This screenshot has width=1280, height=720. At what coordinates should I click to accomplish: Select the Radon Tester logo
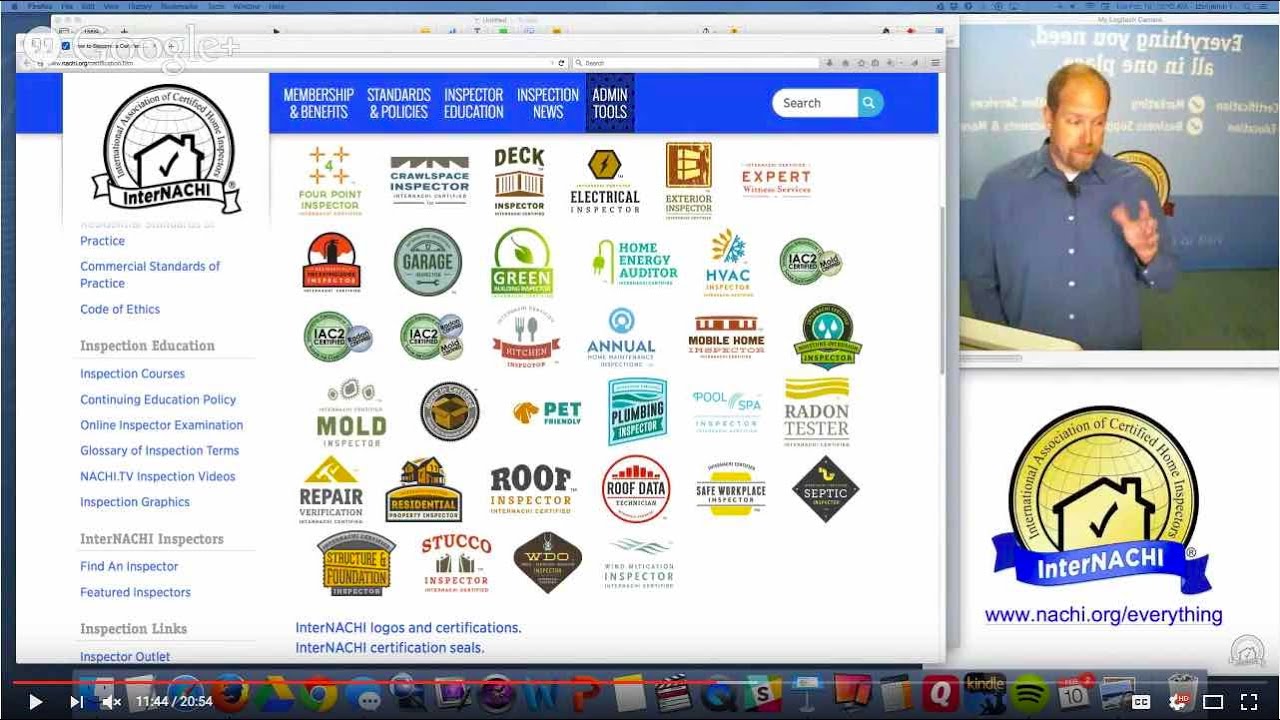pos(817,411)
